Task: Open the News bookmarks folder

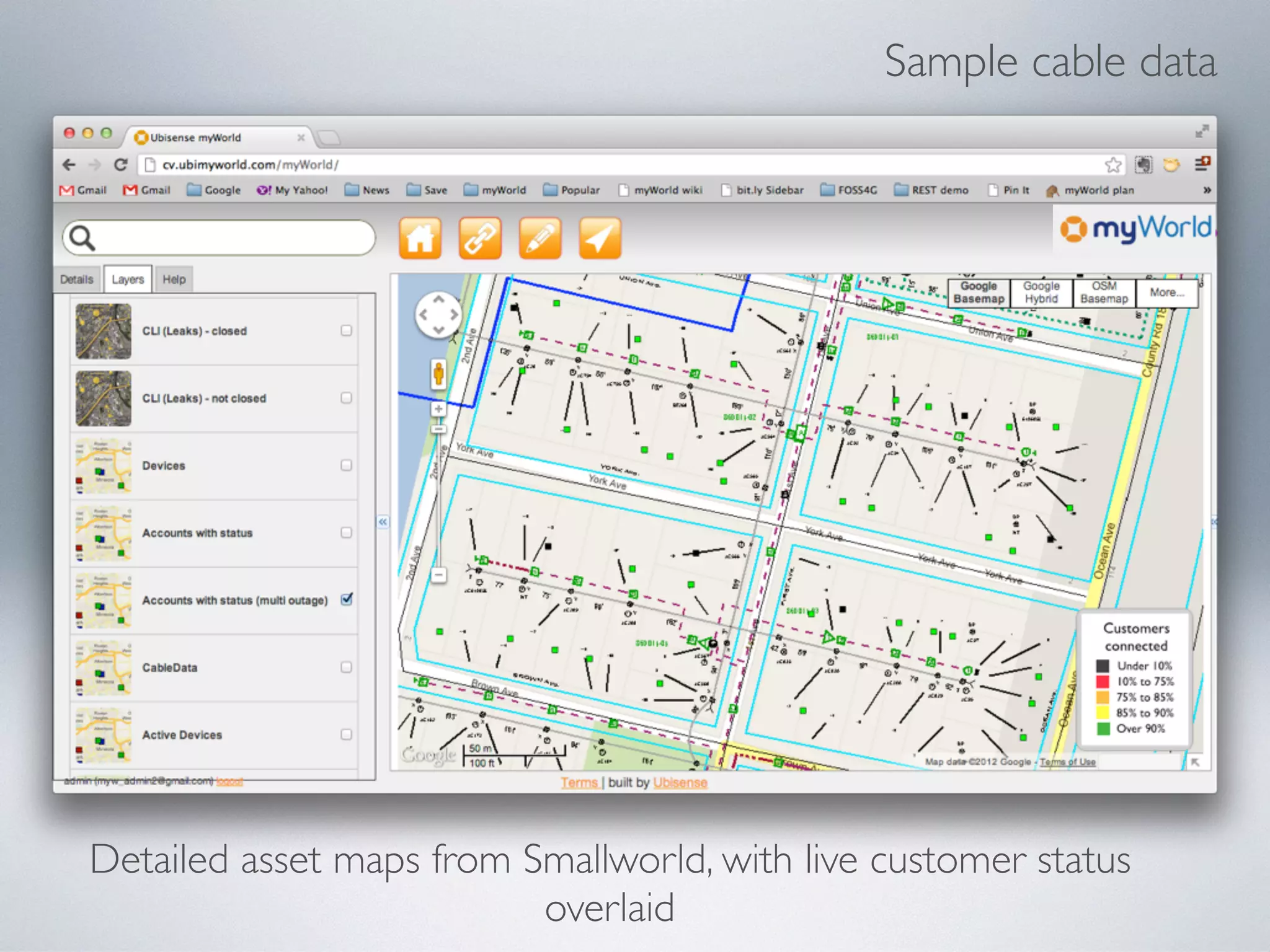Action: coord(367,190)
